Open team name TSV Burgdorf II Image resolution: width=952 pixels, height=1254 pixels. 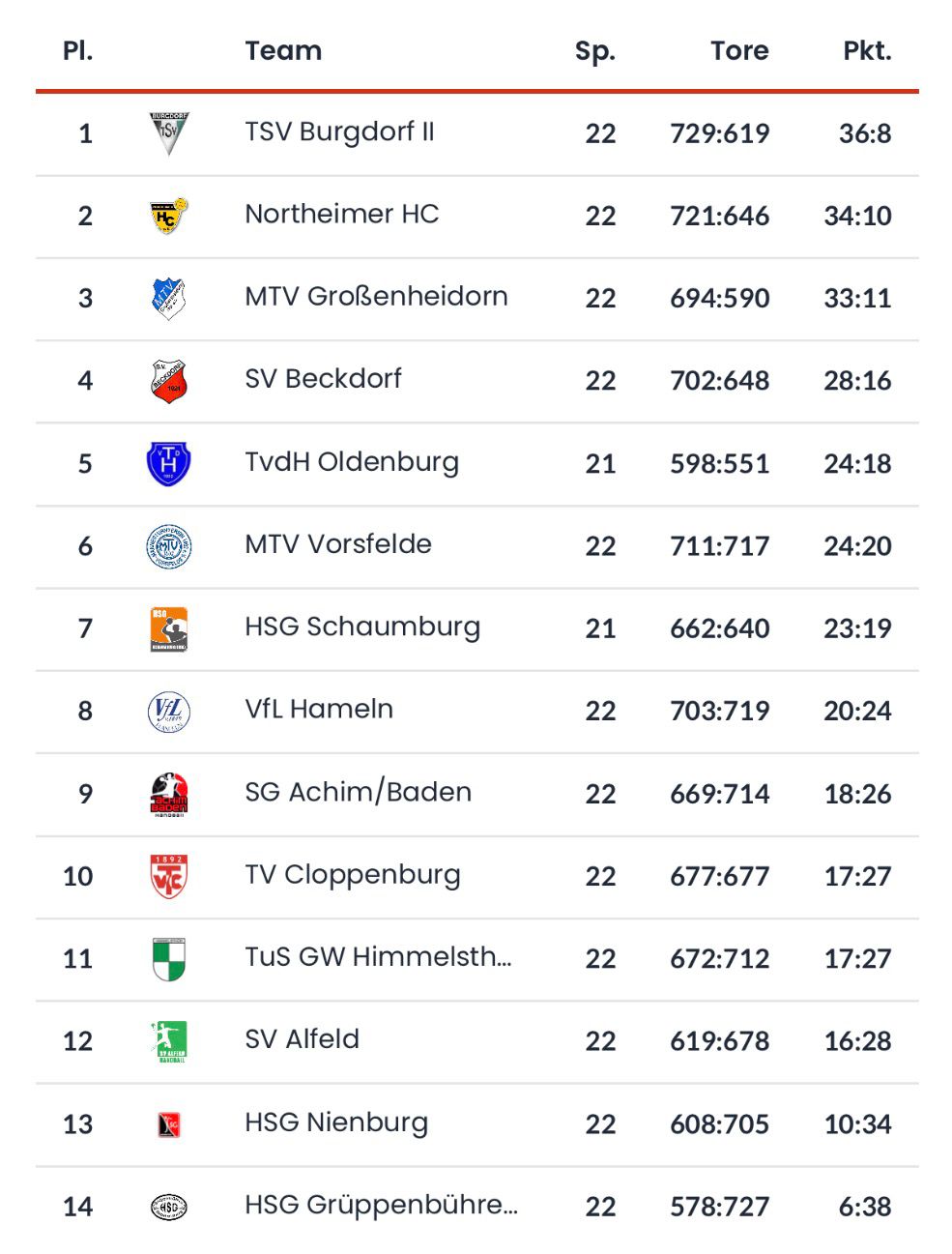(339, 131)
